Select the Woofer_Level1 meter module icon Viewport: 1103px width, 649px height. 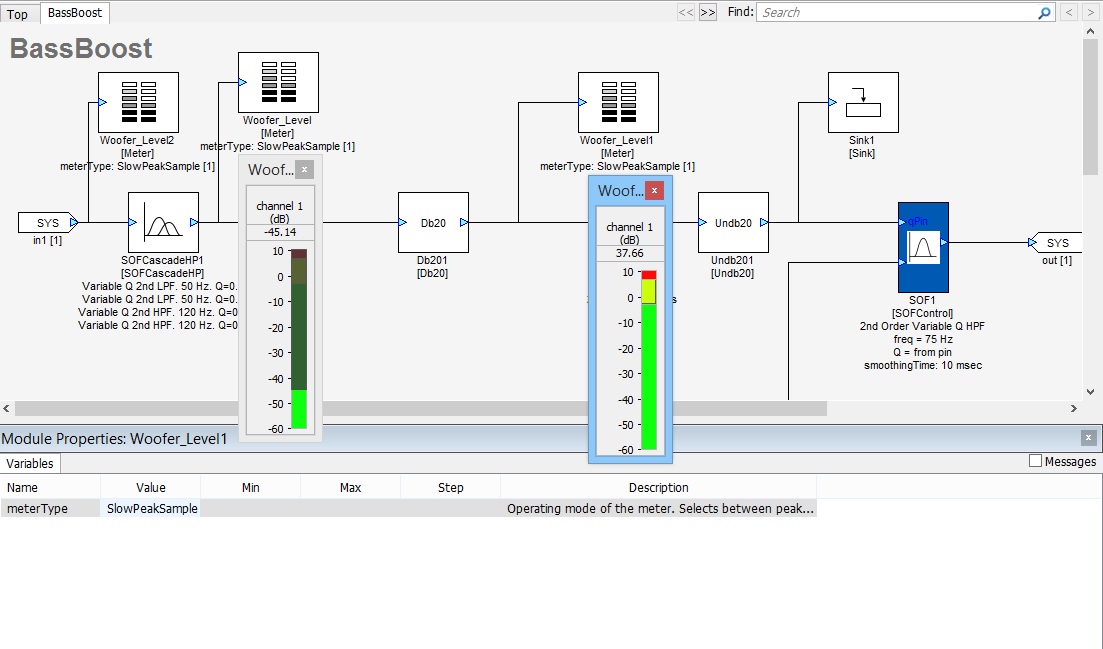pyautogui.click(x=618, y=102)
